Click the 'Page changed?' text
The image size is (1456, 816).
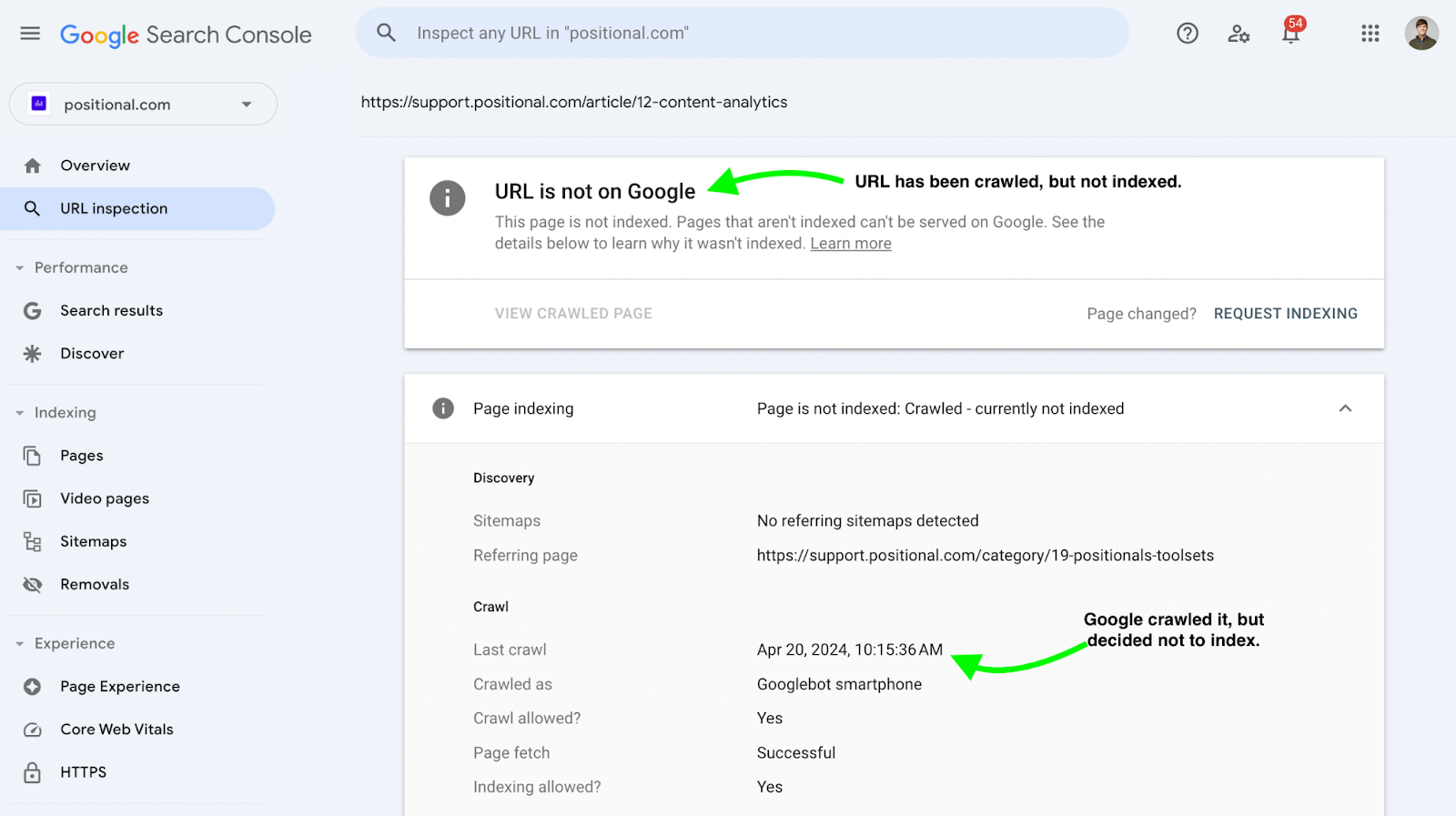coord(1142,314)
